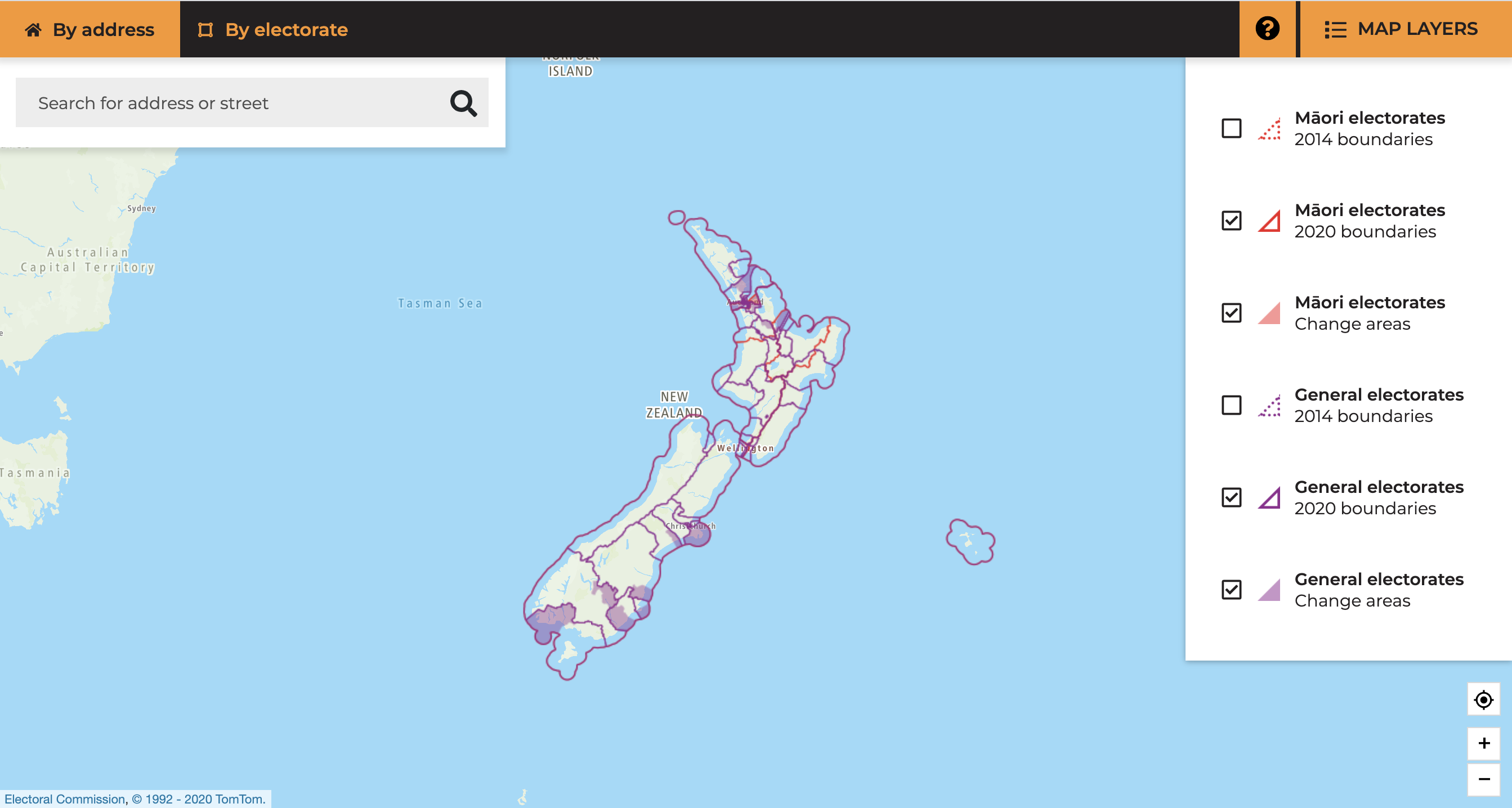Open the help question mark icon
1512x808 pixels.
point(1267,29)
